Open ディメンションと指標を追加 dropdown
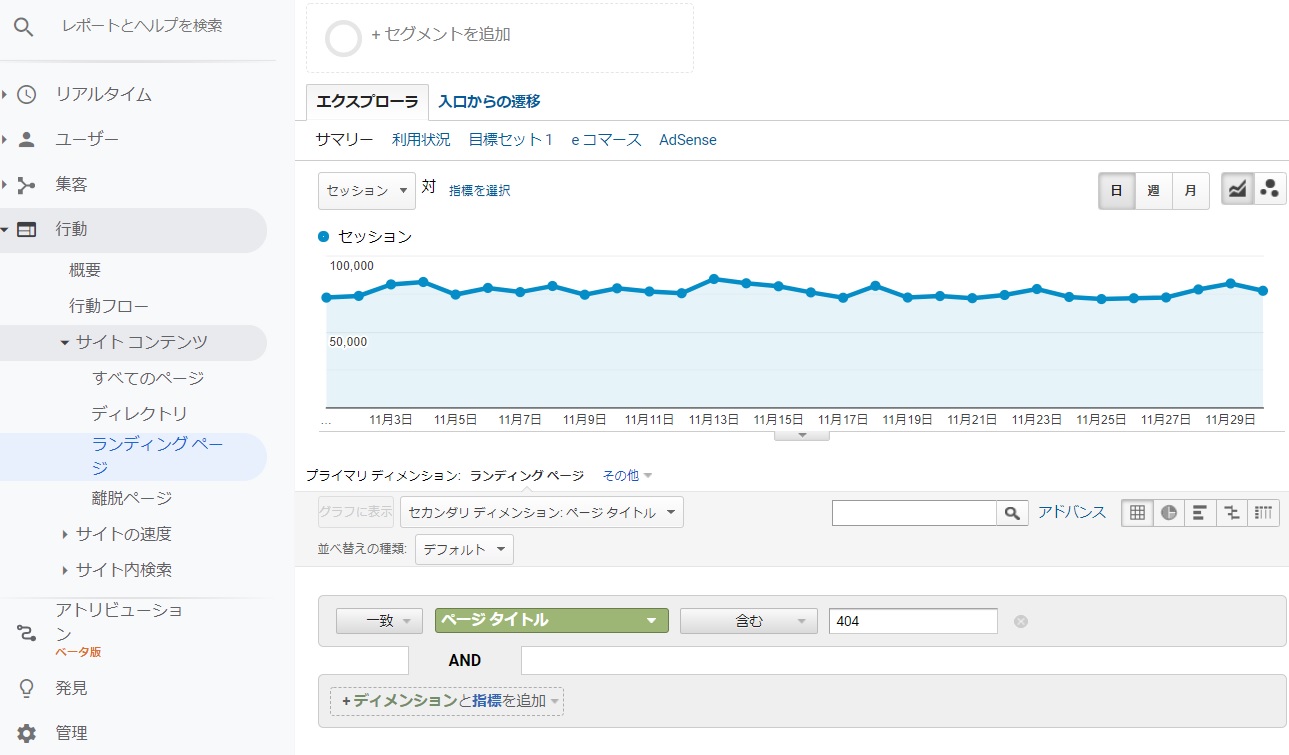Viewport: 1289px width, 755px height. (447, 701)
